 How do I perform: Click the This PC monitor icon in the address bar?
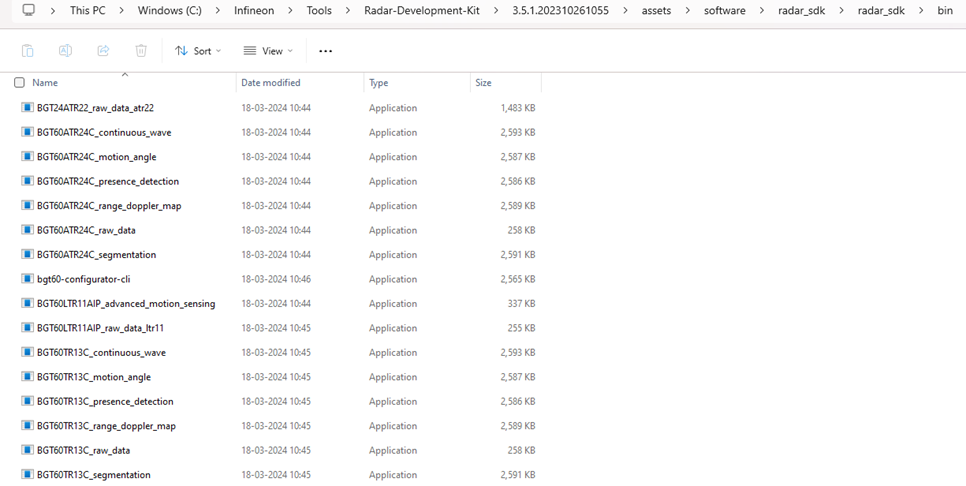point(28,11)
